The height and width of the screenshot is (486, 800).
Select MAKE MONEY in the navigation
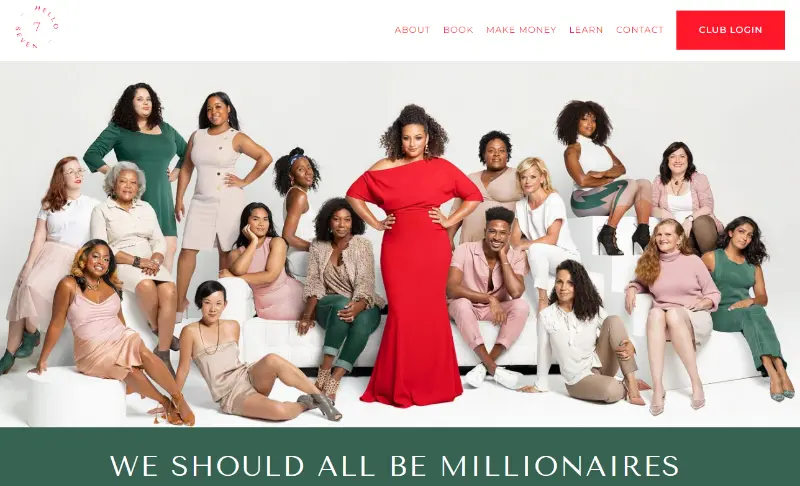click(x=521, y=30)
